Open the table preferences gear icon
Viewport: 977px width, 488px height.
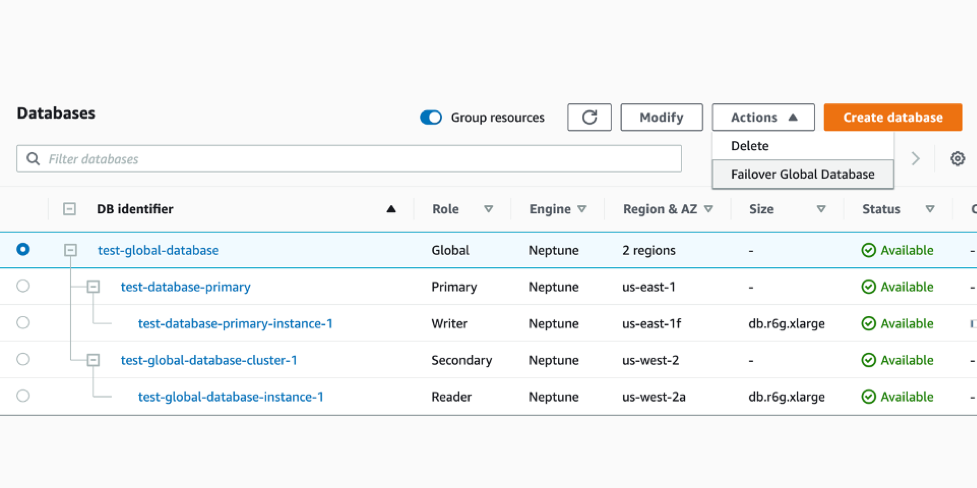(x=958, y=159)
